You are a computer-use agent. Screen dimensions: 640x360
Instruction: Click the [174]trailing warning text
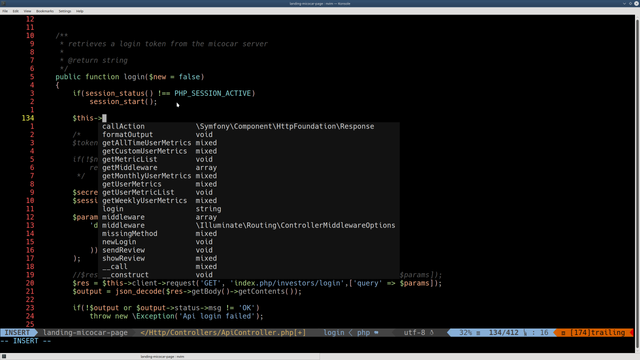(x=598, y=333)
